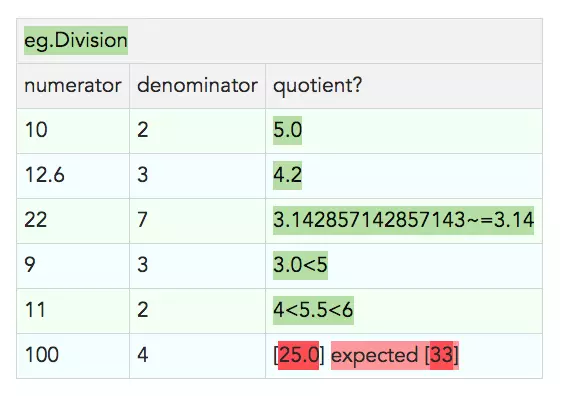The image size is (563, 396).
Task: Select the denominator column header
Action: 197,86
